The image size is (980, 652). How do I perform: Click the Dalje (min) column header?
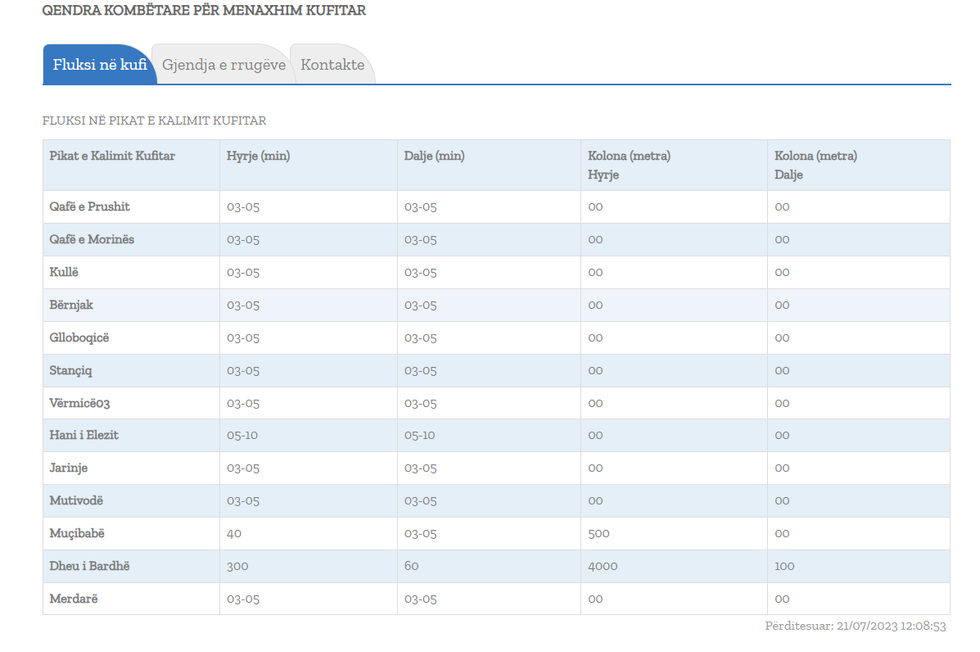(434, 156)
